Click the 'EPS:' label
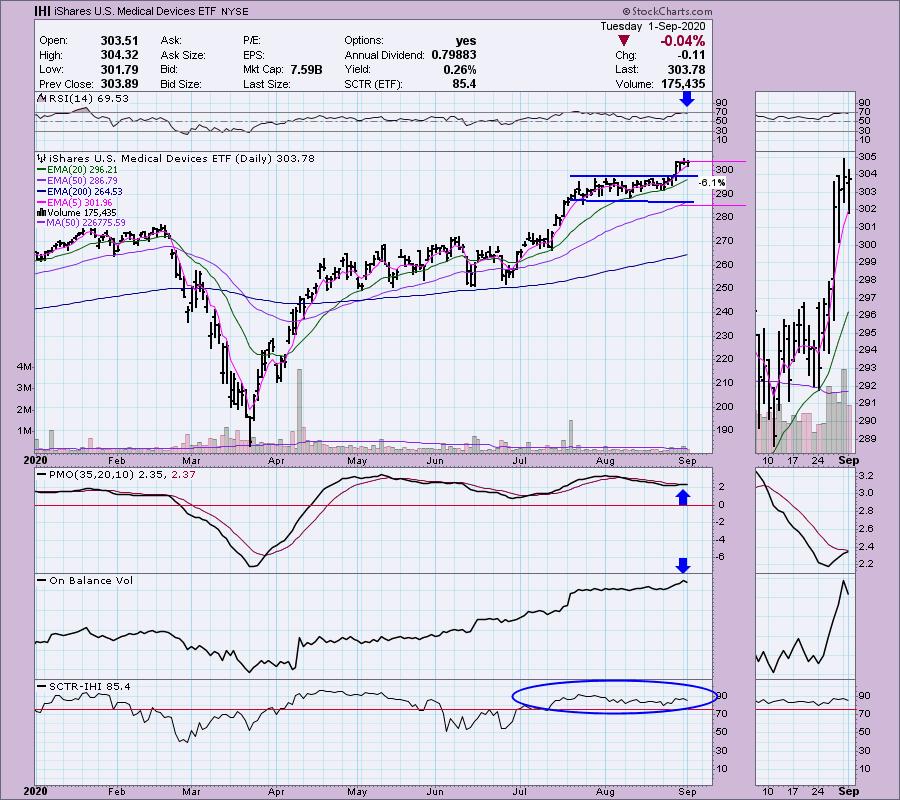Viewport: 900px width, 800px height. point(254,55)
